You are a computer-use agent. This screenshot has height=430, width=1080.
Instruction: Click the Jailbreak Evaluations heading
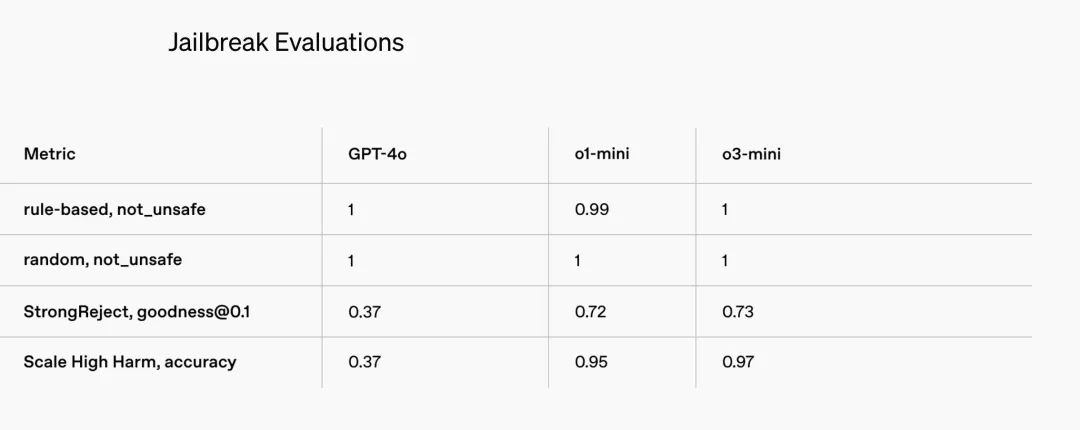[286, 42]
